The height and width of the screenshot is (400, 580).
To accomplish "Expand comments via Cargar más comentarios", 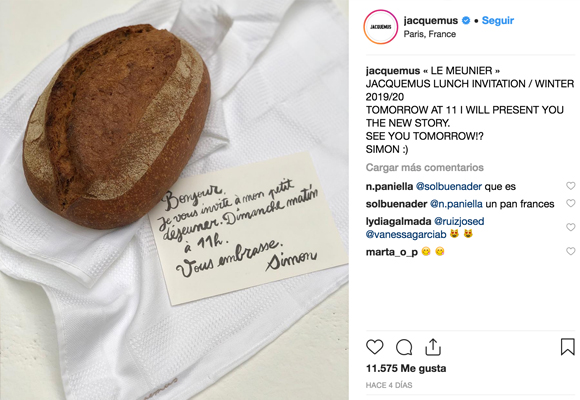I will coord(425,168).
